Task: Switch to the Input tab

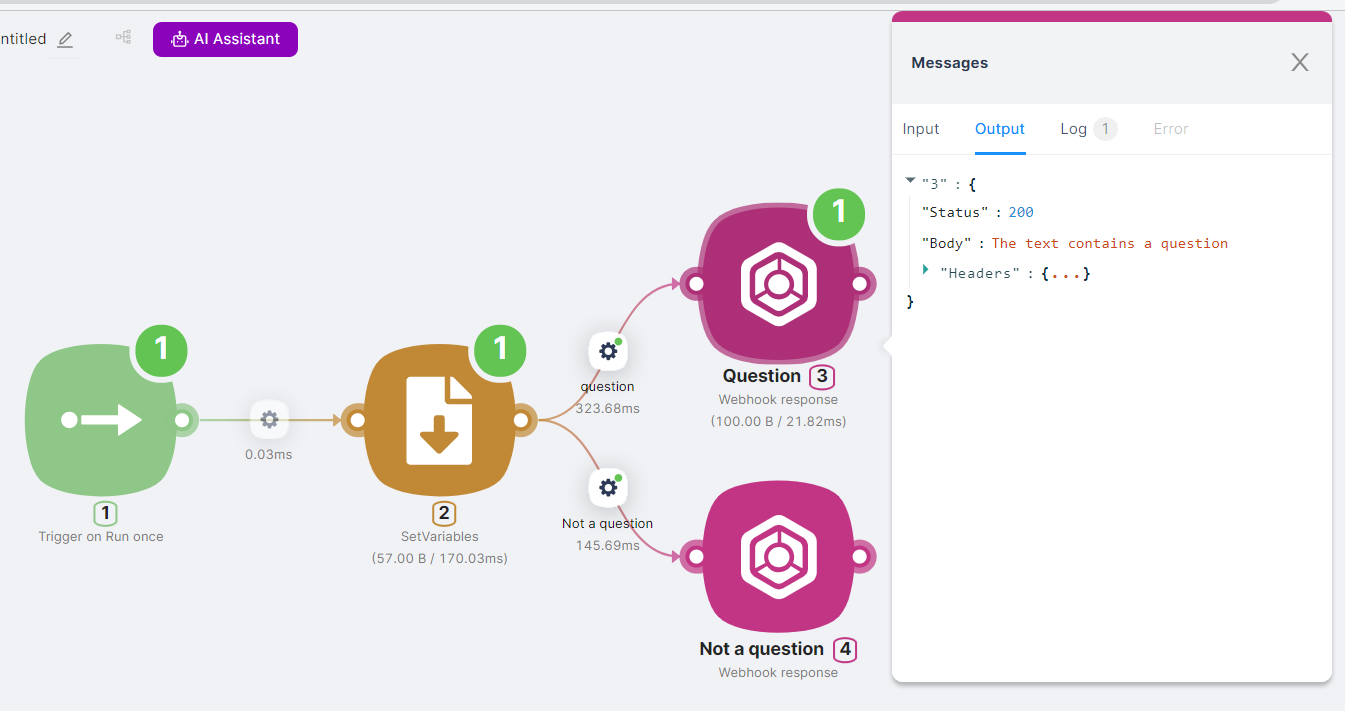Action: click(x=921, y=129)
